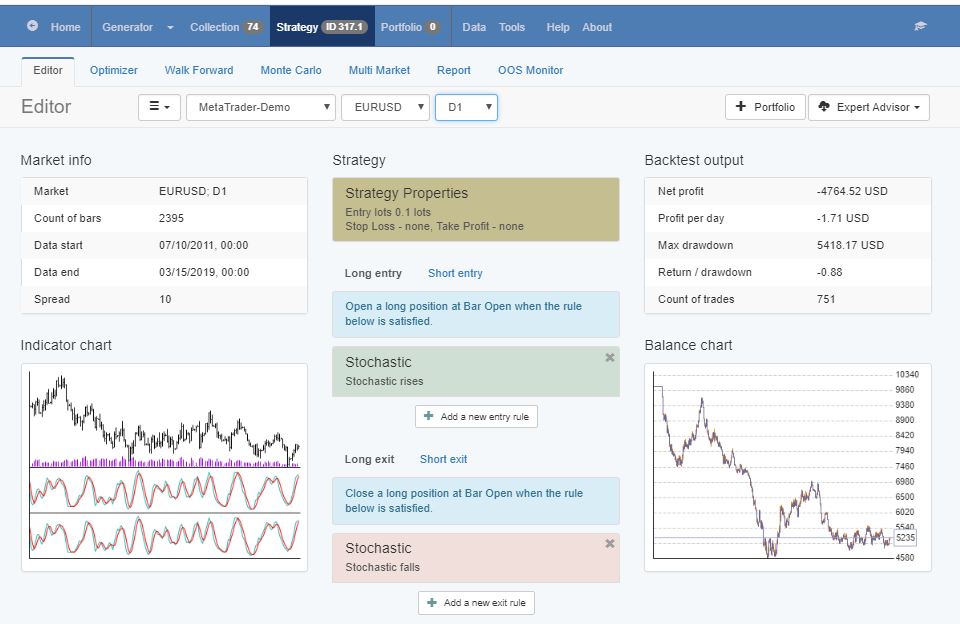This screenshot has height=624, width=960.
Task: Select the Long entry view
Action: [373, 273]
